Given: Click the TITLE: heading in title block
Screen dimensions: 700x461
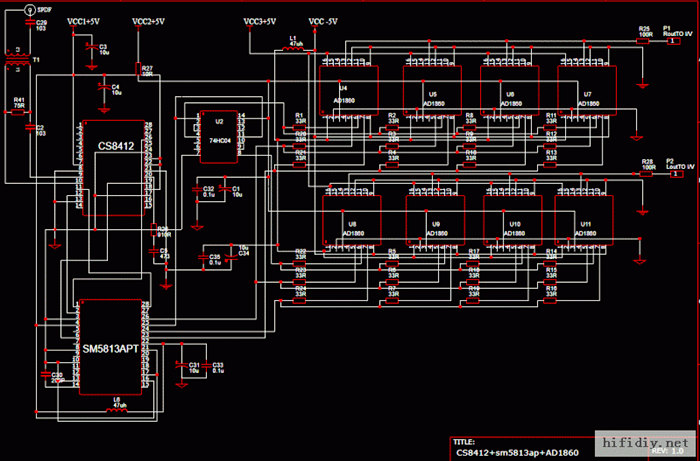Looking at the screenshot, I should pos(463,442).
